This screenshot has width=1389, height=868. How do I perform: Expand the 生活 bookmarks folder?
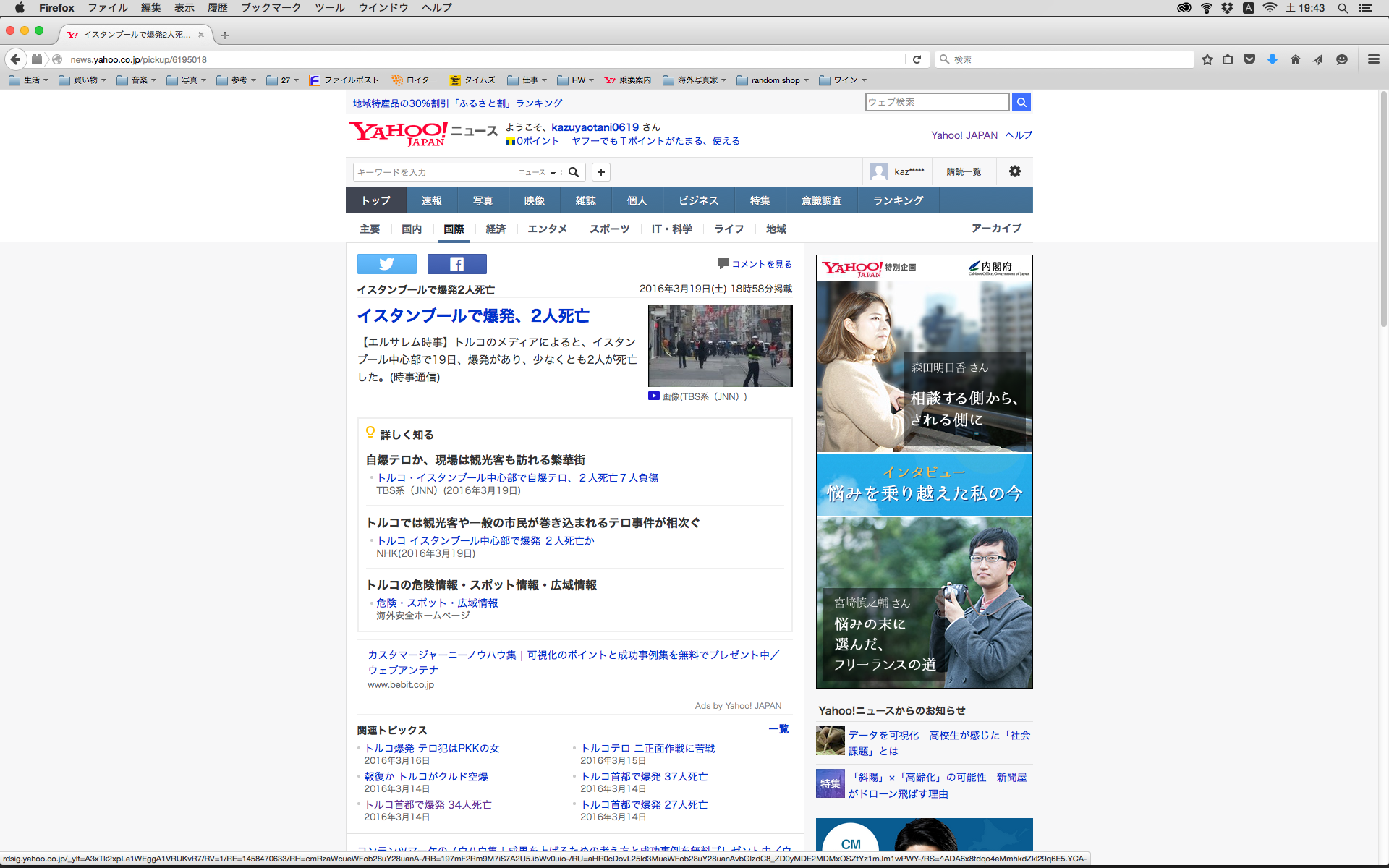(x=29, y=80)
